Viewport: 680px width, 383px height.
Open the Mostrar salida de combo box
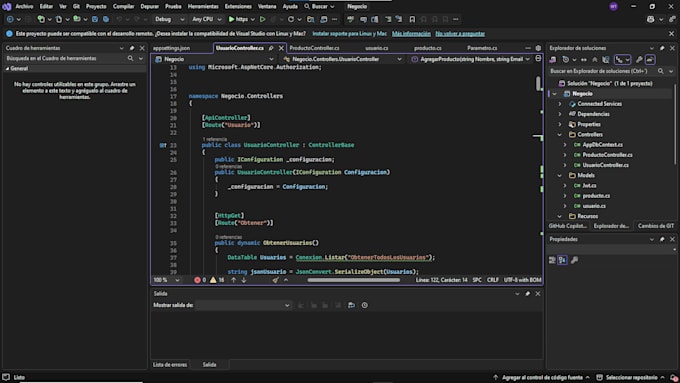(x=243, y=305)
